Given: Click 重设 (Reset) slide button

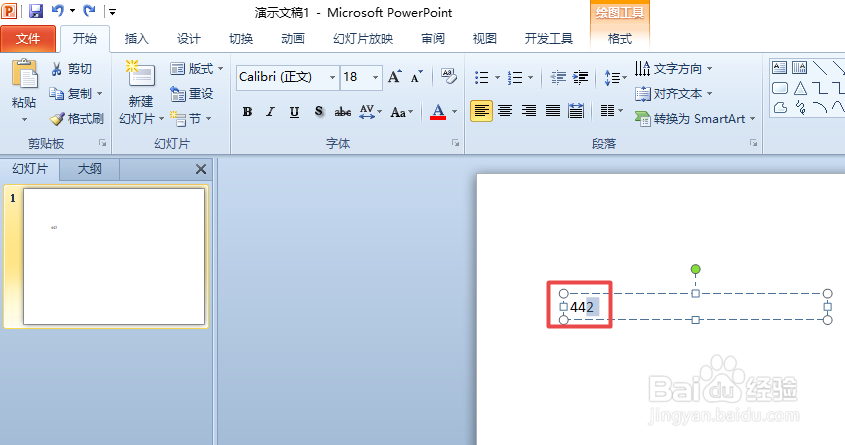Looking at the screenshot, I should [x=192, y=94].
